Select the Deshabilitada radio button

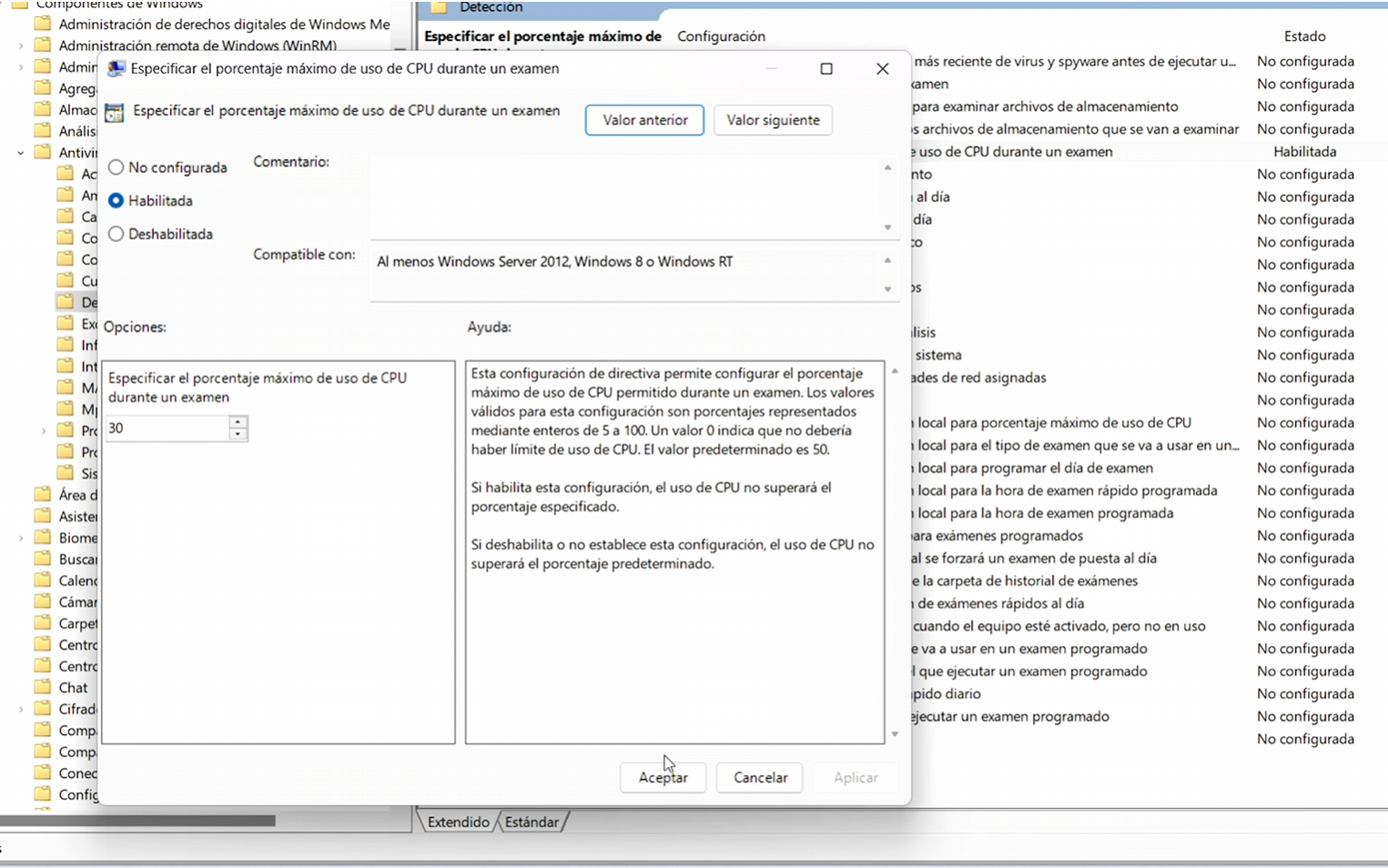(x=116, y=234)
